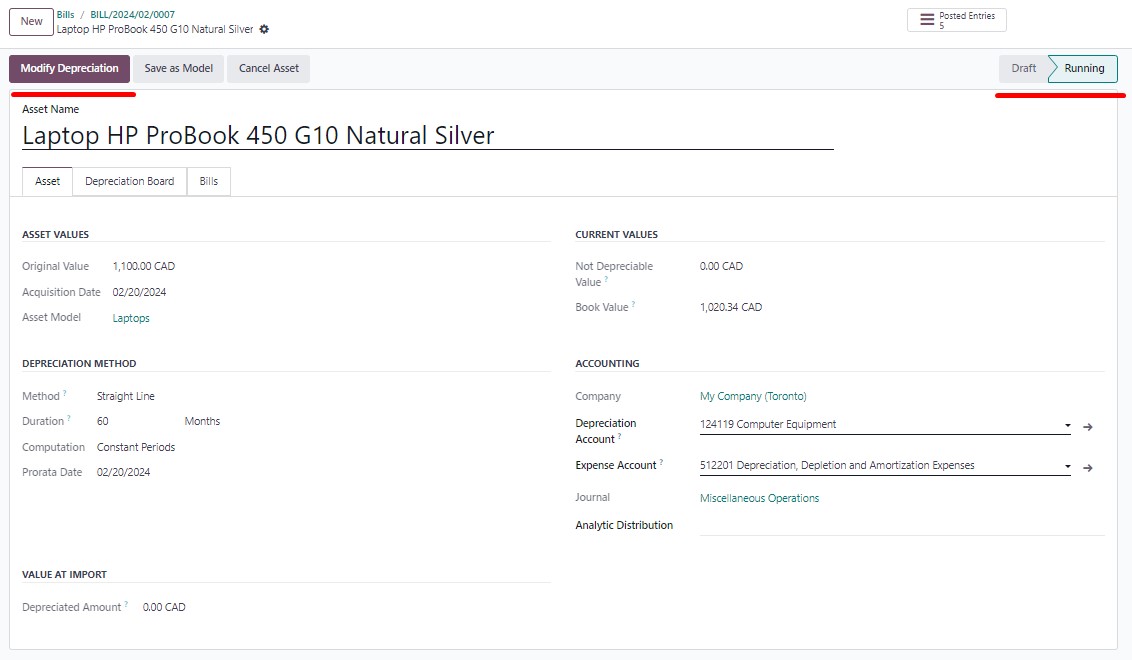Switch to the Depreciation Board tab
This screenshot has width=1132, height=660.
(x=130, y=181)
